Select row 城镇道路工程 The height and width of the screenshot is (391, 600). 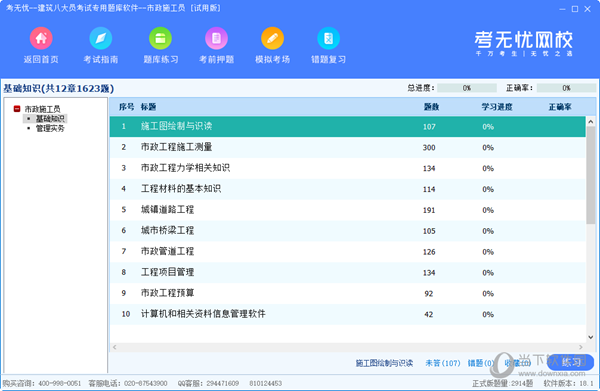pos(347,210)
